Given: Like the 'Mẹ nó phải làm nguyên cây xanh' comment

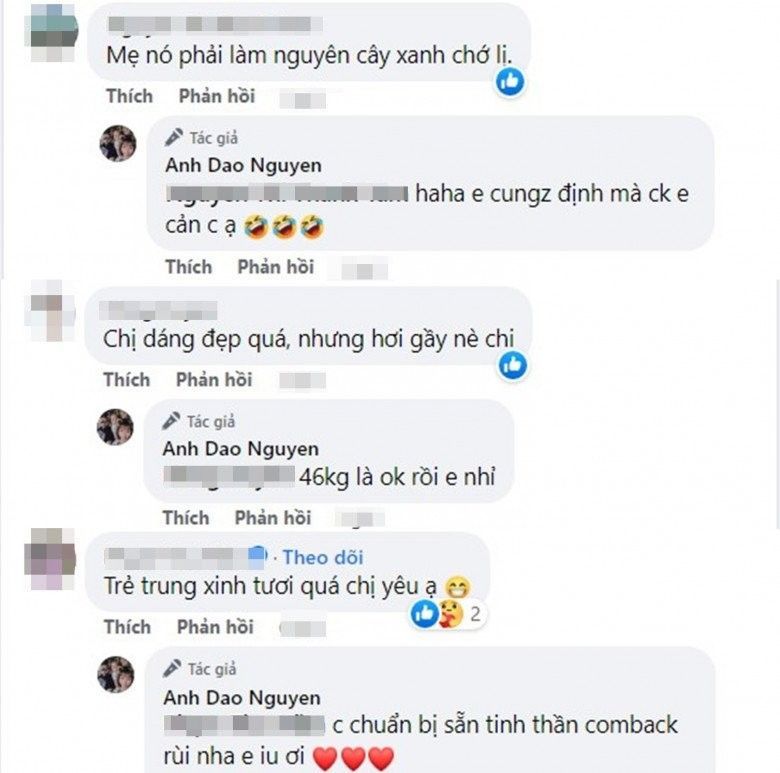Looking at the screenshot, I should point(129,96).
